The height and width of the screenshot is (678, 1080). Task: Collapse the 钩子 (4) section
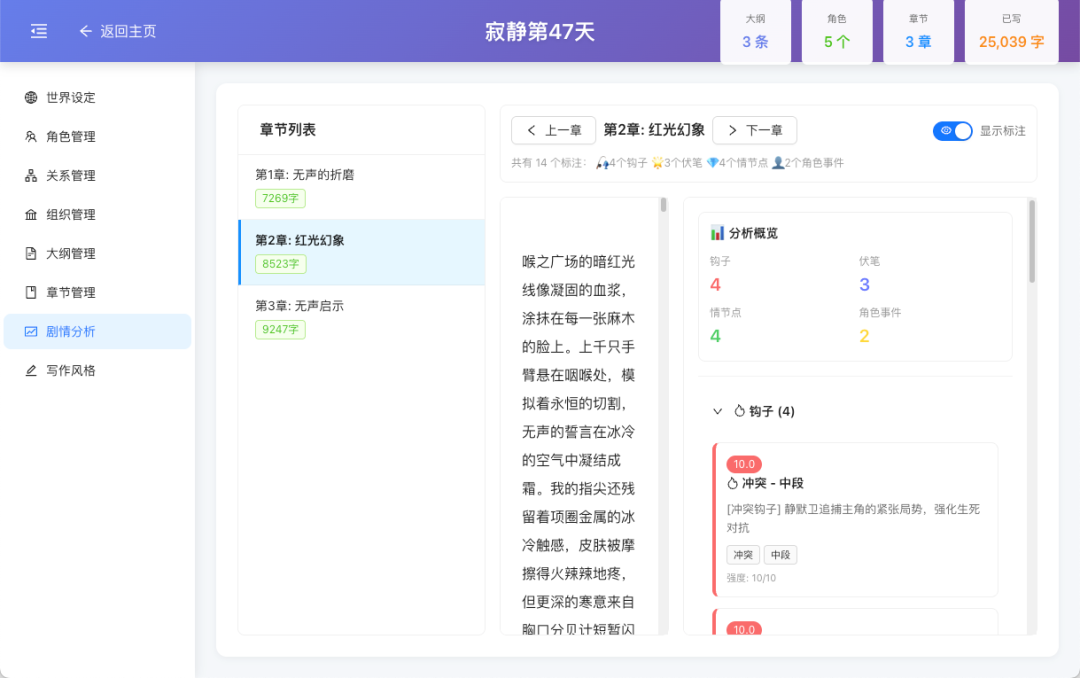pyautogui.click(x=718, y=410)
